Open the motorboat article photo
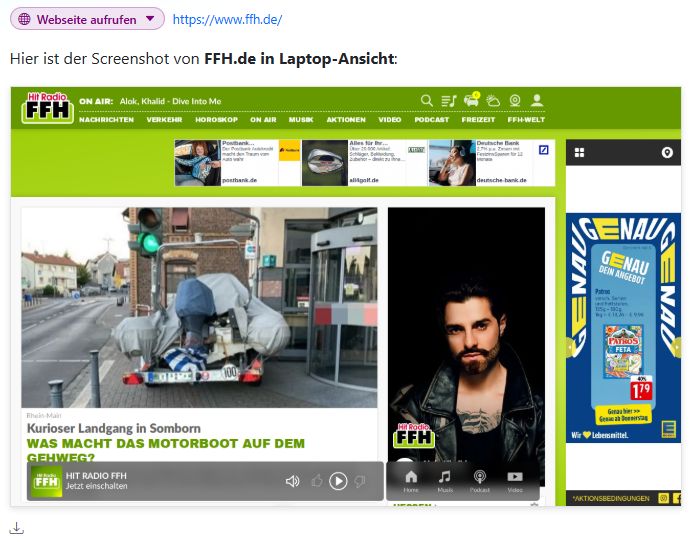The image size is (697, 542). click(199, 307)
